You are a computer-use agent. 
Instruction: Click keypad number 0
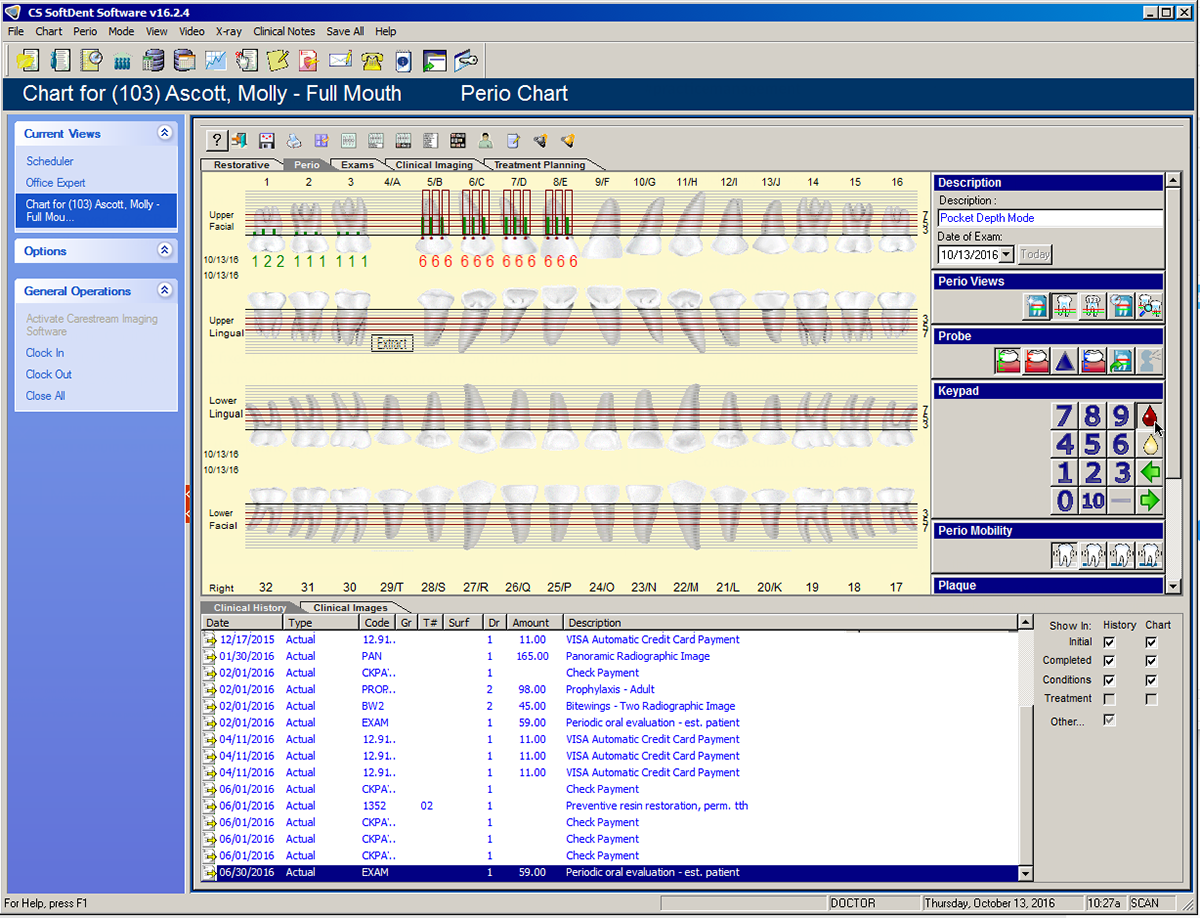point(1065,500)
